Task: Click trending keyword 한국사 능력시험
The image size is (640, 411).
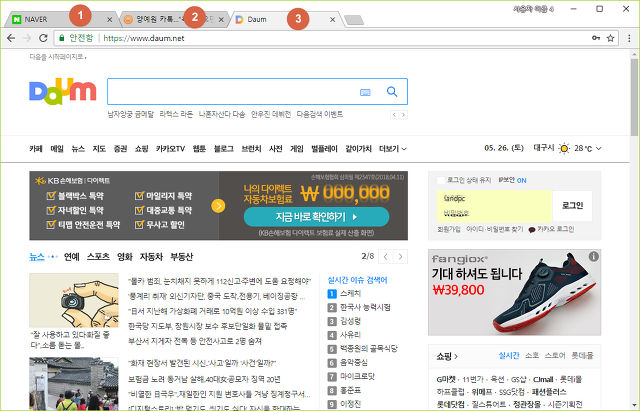Action: tap(365, 307)
